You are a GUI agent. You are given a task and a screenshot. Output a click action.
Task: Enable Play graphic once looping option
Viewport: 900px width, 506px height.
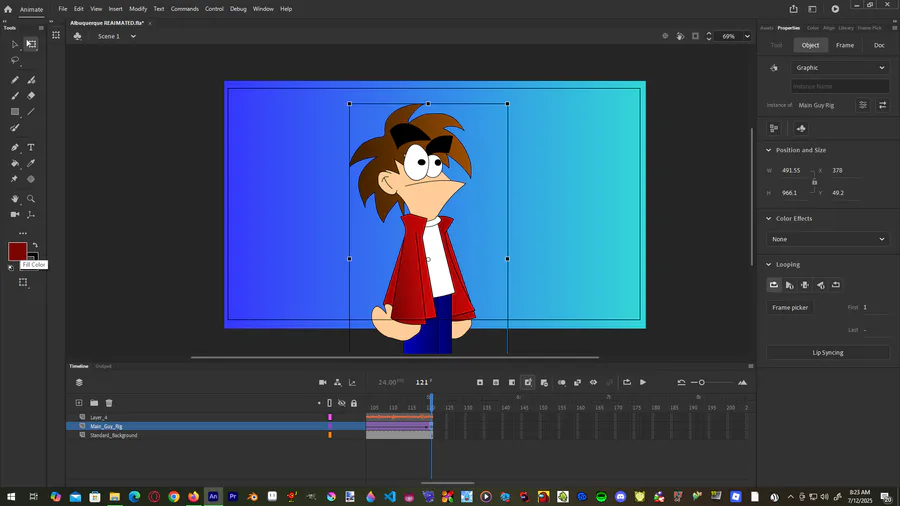pyautogui.click(x=790, y=285)
